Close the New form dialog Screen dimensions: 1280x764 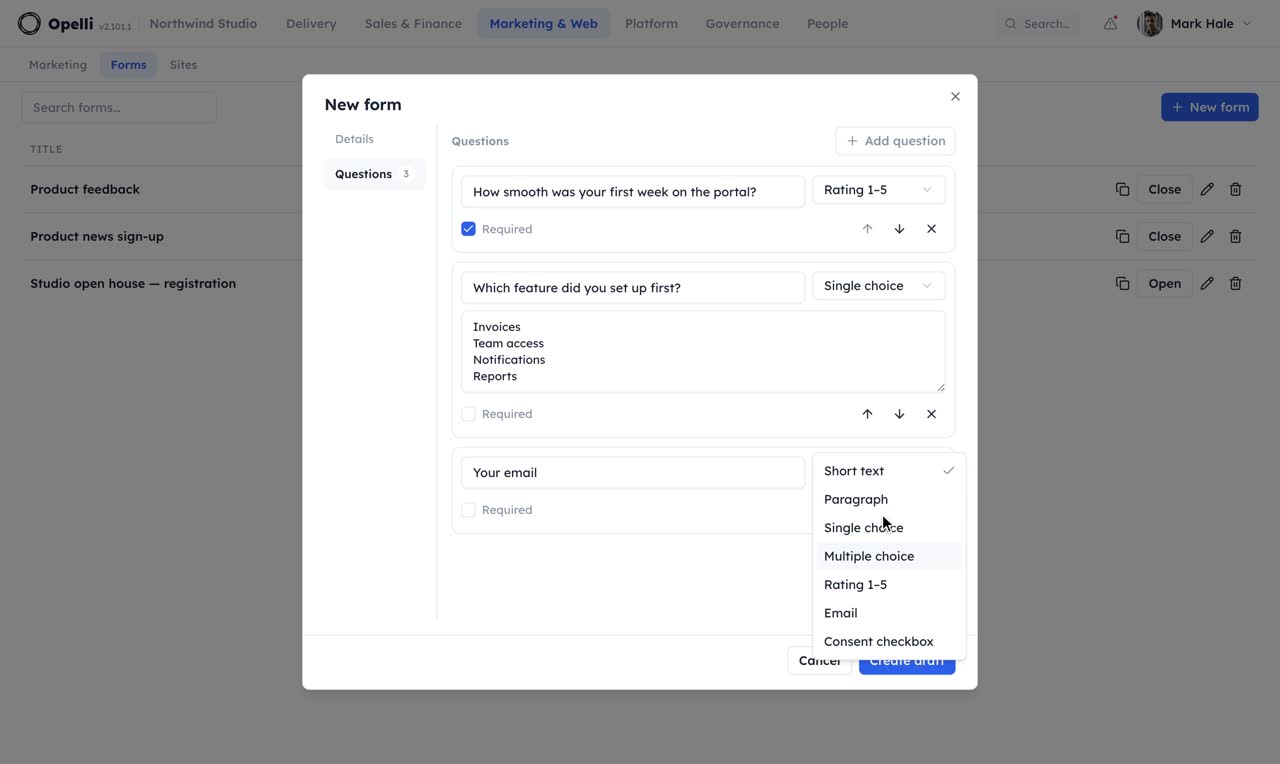[x=955, y=96]
